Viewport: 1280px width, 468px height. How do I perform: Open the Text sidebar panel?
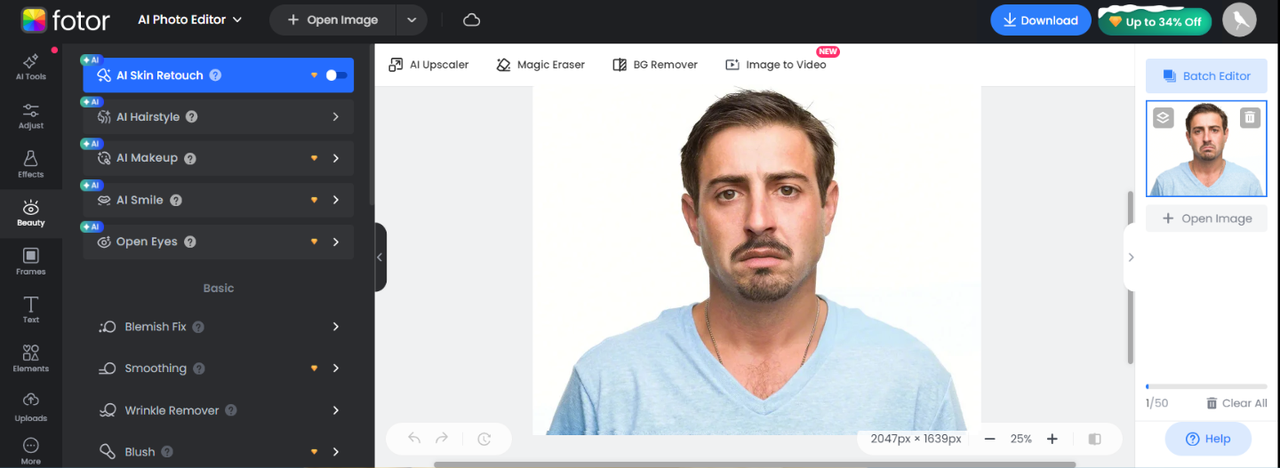pyautogui.click(x=31, y=310)
